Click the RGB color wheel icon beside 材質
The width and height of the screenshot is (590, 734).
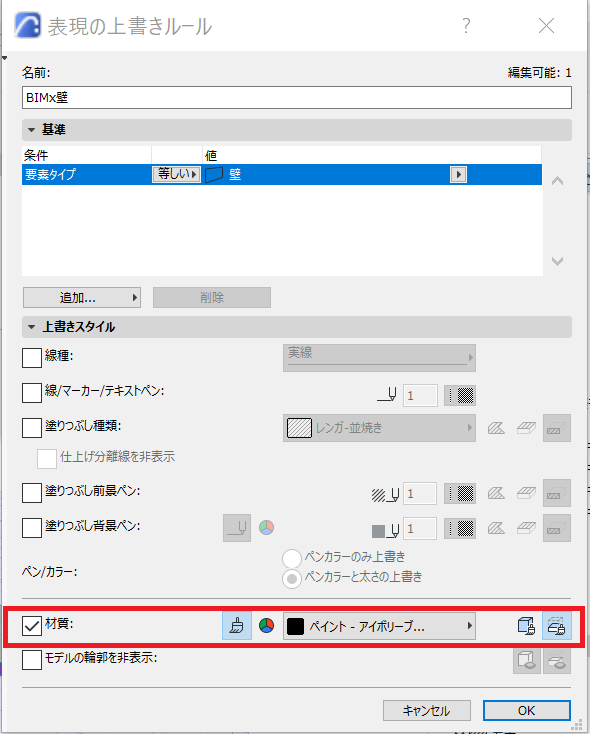pos(266,626)
